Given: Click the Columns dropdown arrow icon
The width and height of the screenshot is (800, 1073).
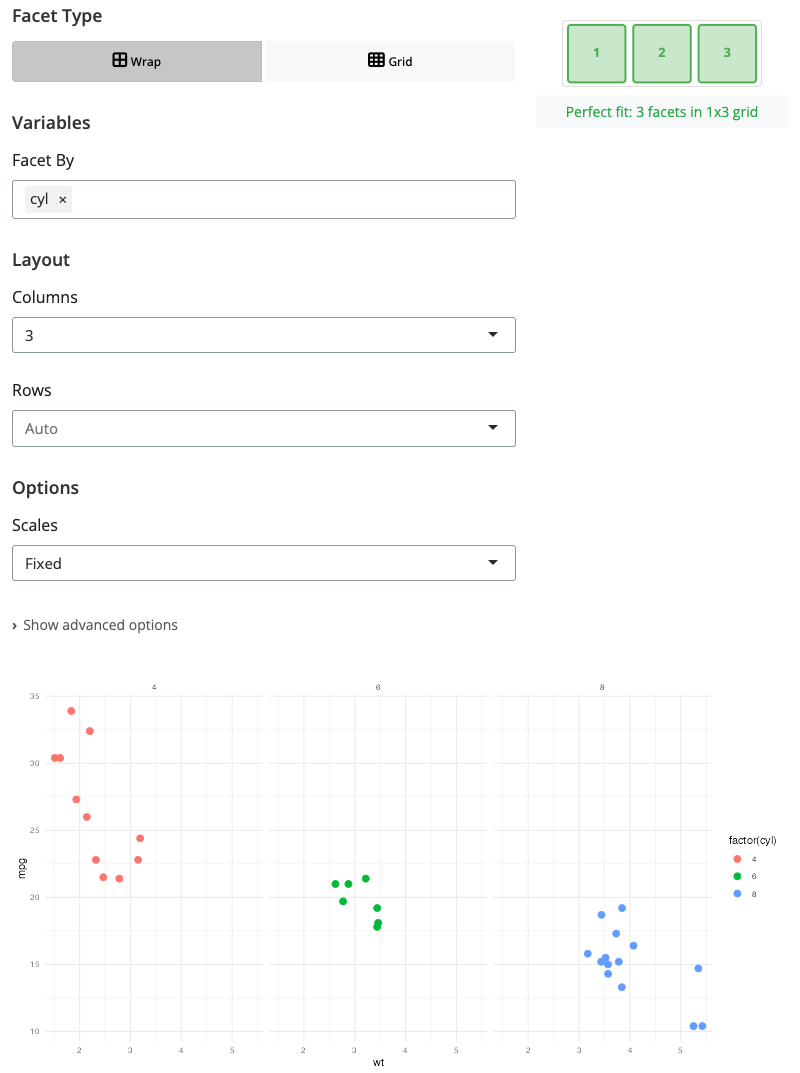Looking at the screenshot, I should point(493,335).
